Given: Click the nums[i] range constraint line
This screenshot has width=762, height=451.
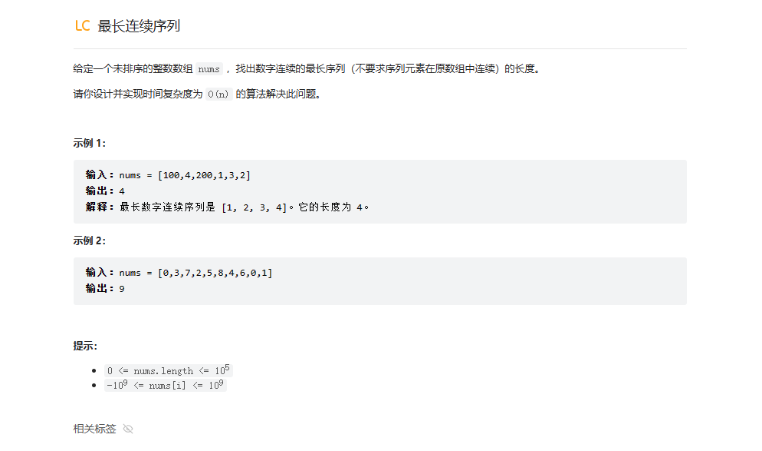Looking at the screenshot, I should (165, 385).
